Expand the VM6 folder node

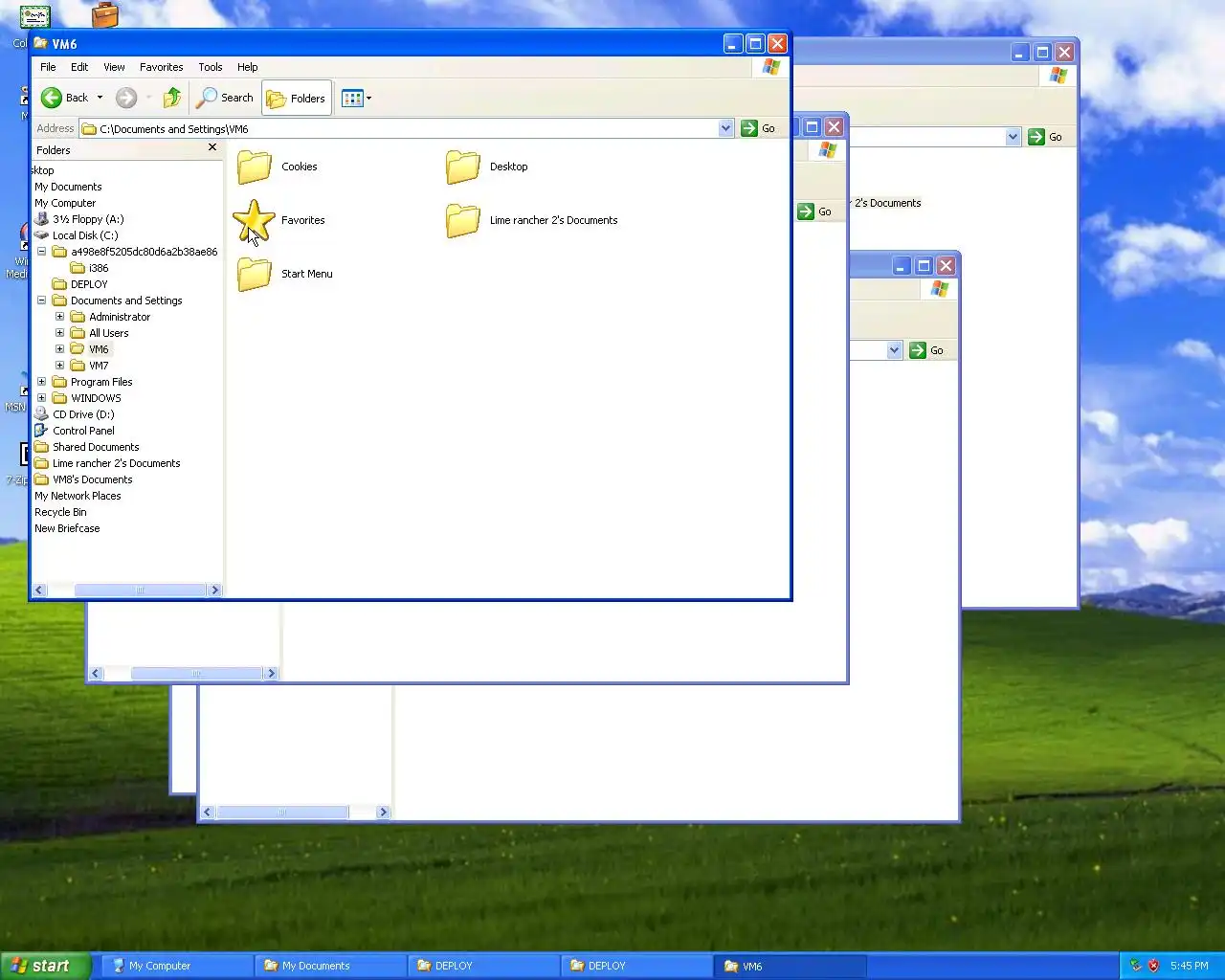click(59, 349)
